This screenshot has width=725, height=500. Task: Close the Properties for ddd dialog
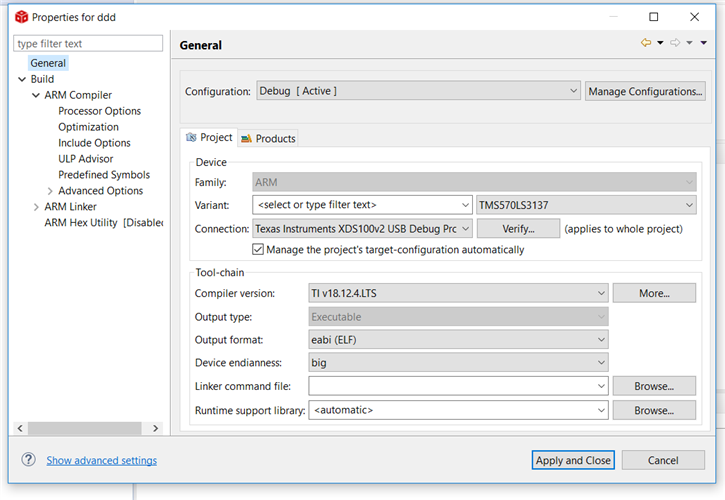[x=694, y=17]
